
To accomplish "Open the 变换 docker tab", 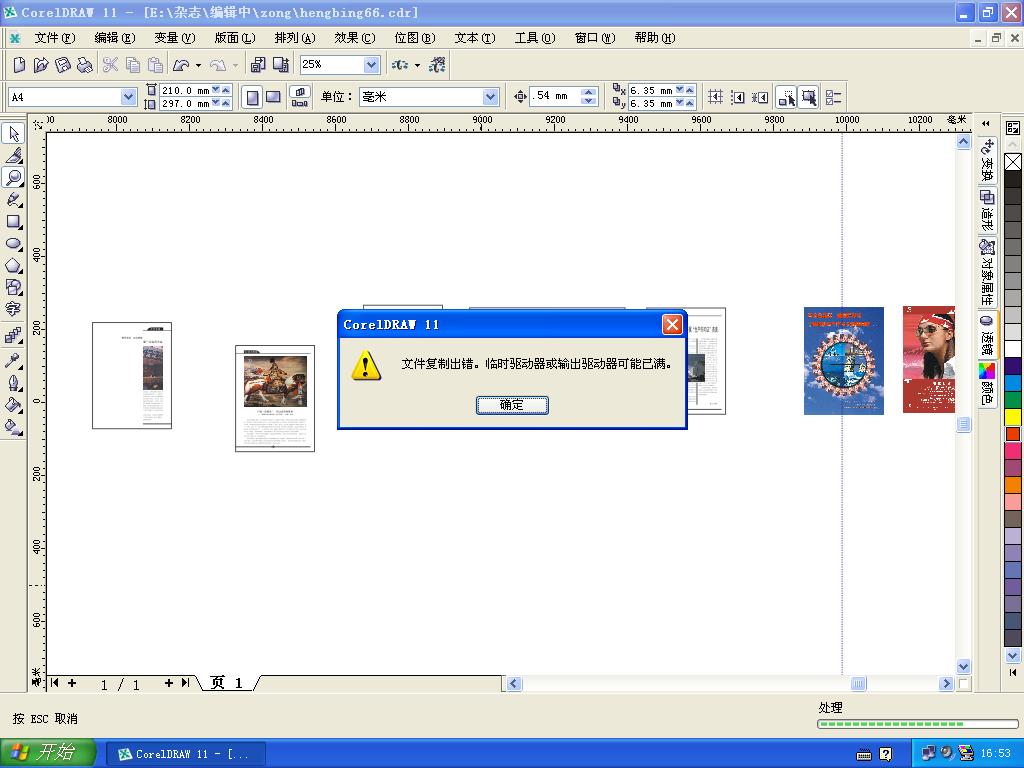I will tap(987, 161).
